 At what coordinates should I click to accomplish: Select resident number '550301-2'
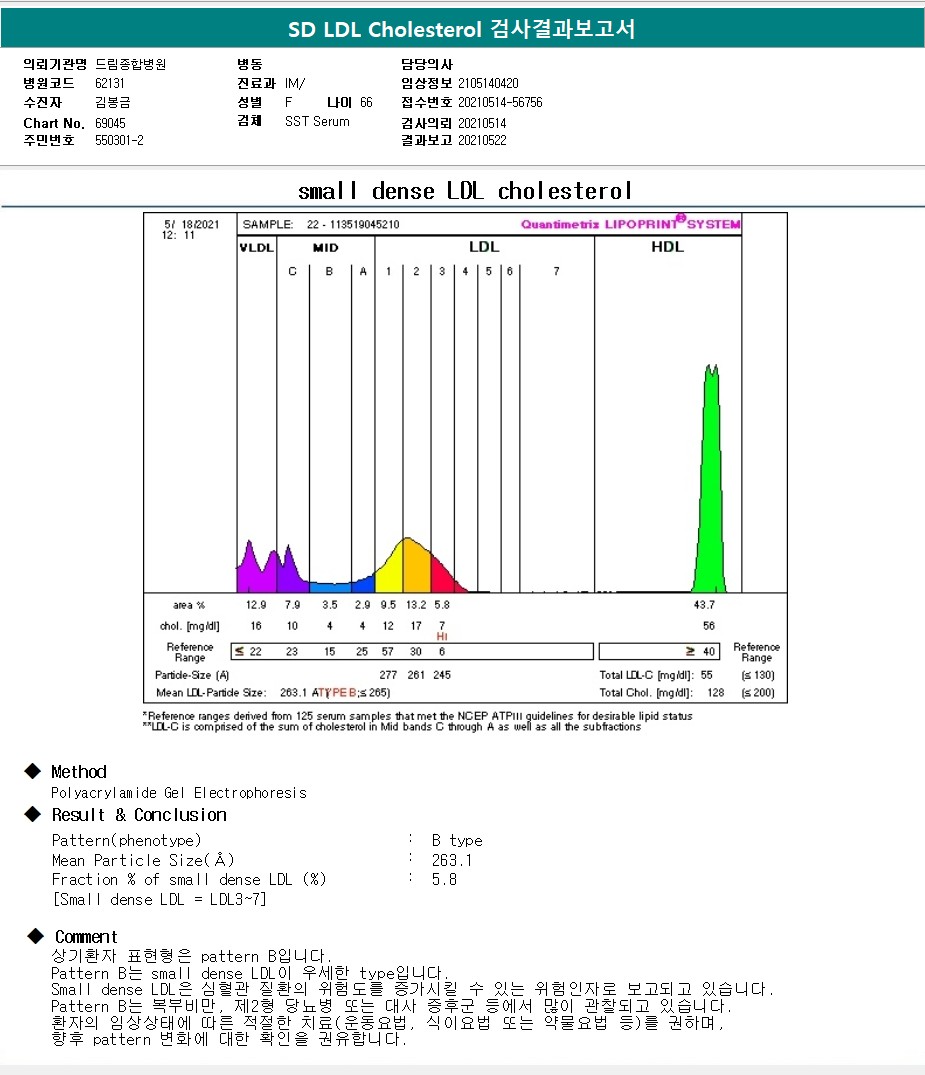click(119, 140)
